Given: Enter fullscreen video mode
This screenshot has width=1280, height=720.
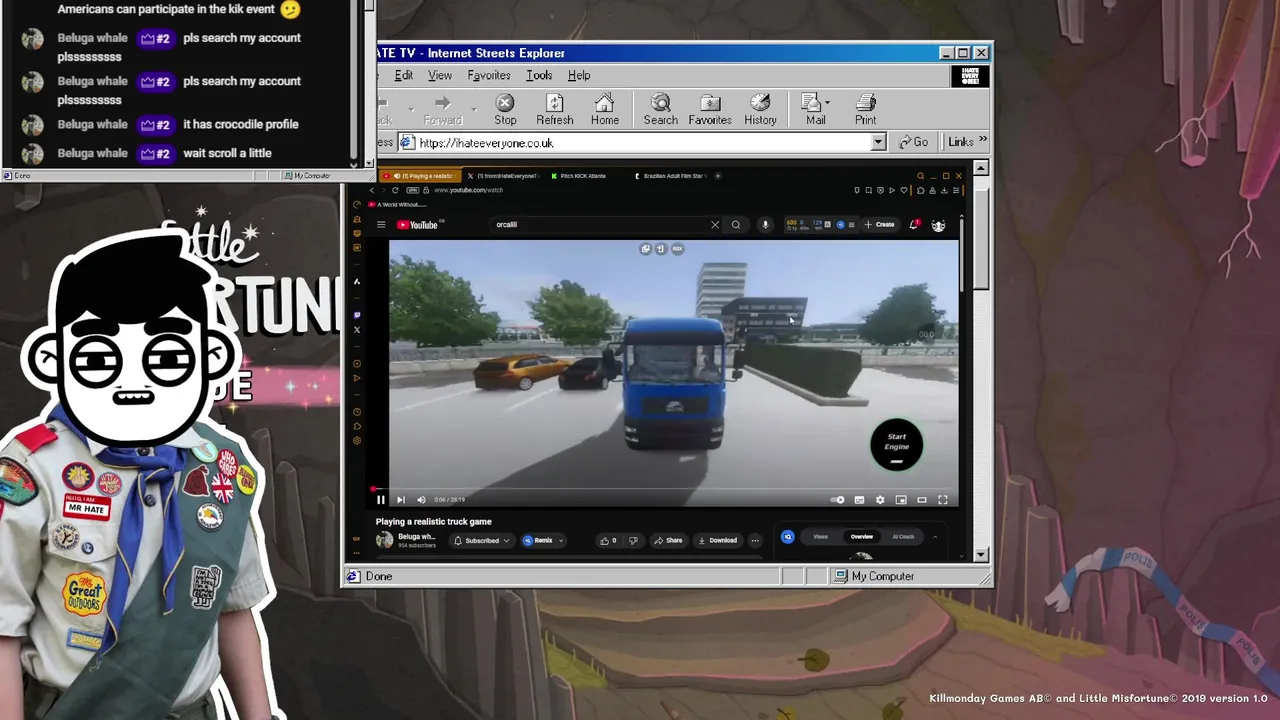Looking at the screenshot, I should click(942, 500).
